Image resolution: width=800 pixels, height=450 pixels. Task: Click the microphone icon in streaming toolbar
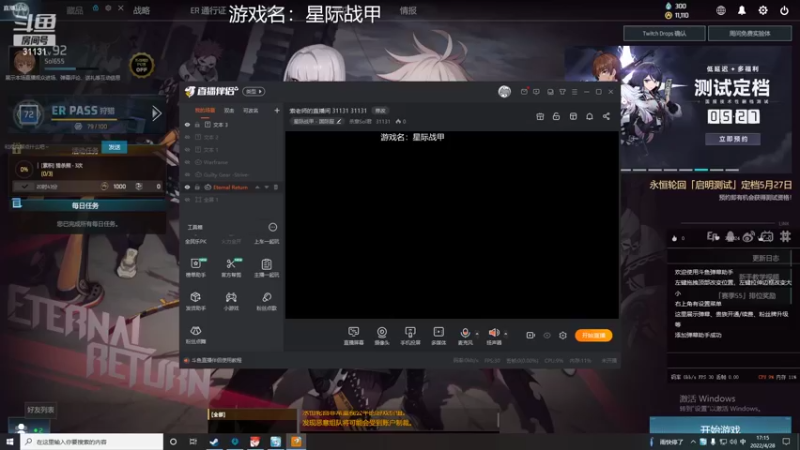click(465, 333)
